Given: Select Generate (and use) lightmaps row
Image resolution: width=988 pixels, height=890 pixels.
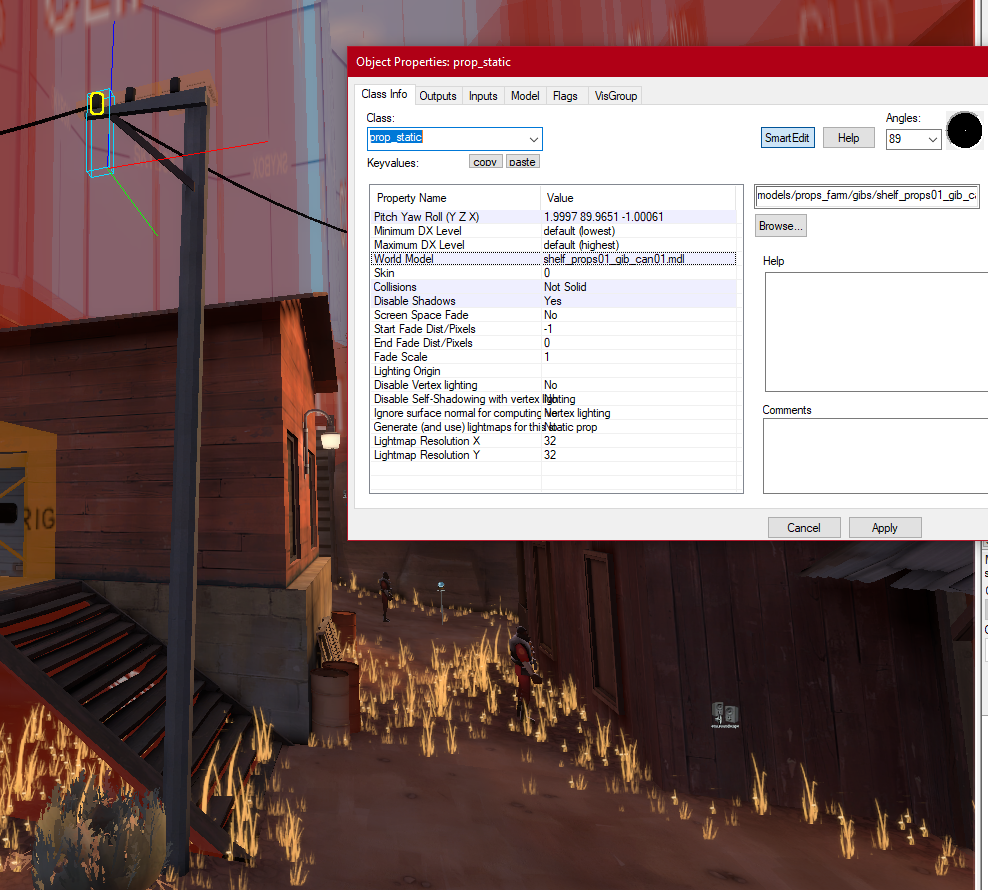Looking at the screenshot, I should [x=553, y=427].
